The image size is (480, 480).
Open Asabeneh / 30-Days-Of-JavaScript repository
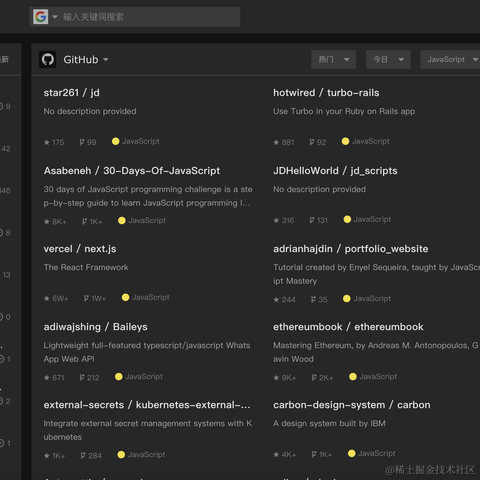(x=132, y=171)
